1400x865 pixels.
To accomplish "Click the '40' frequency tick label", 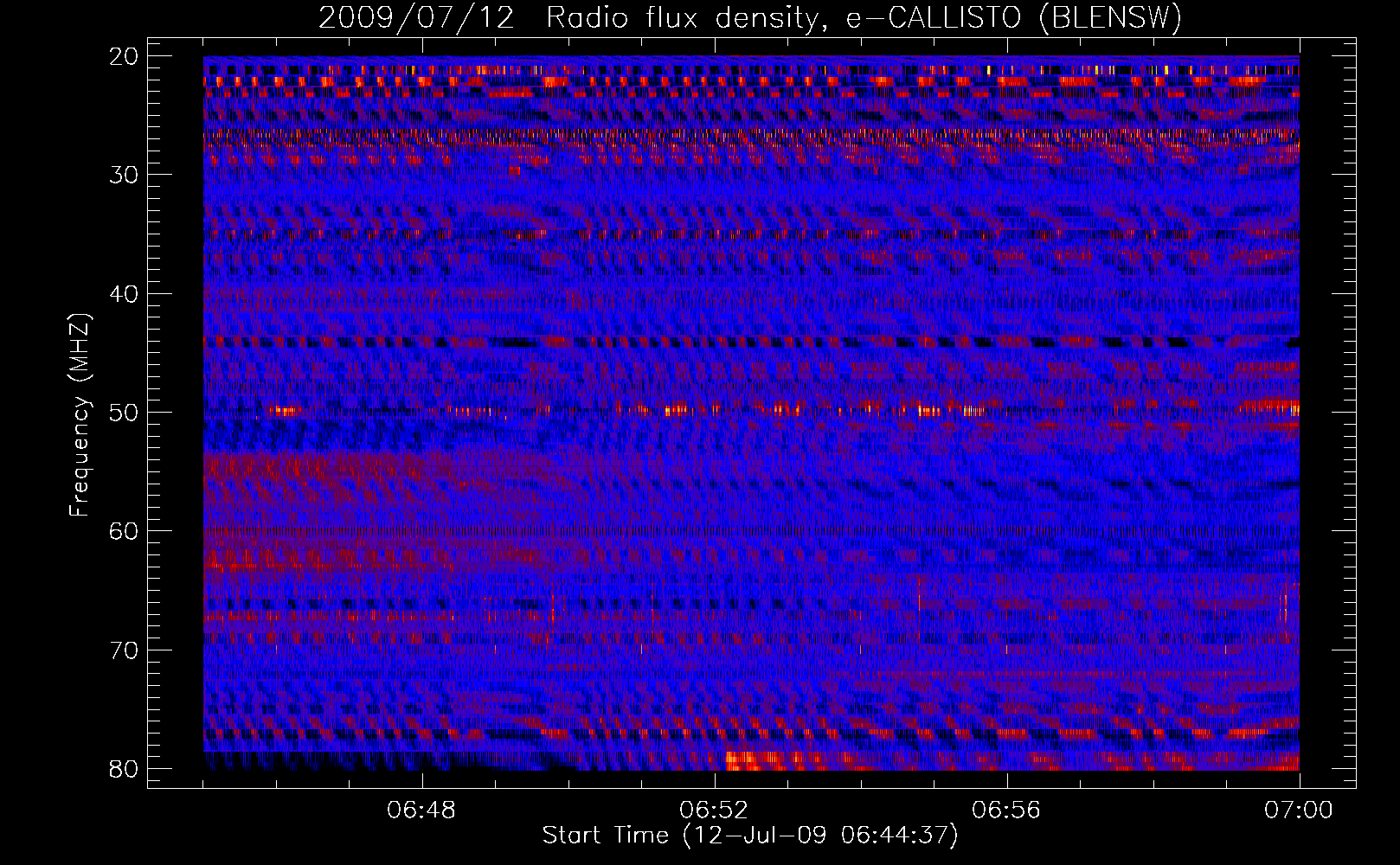I will 125,294.
